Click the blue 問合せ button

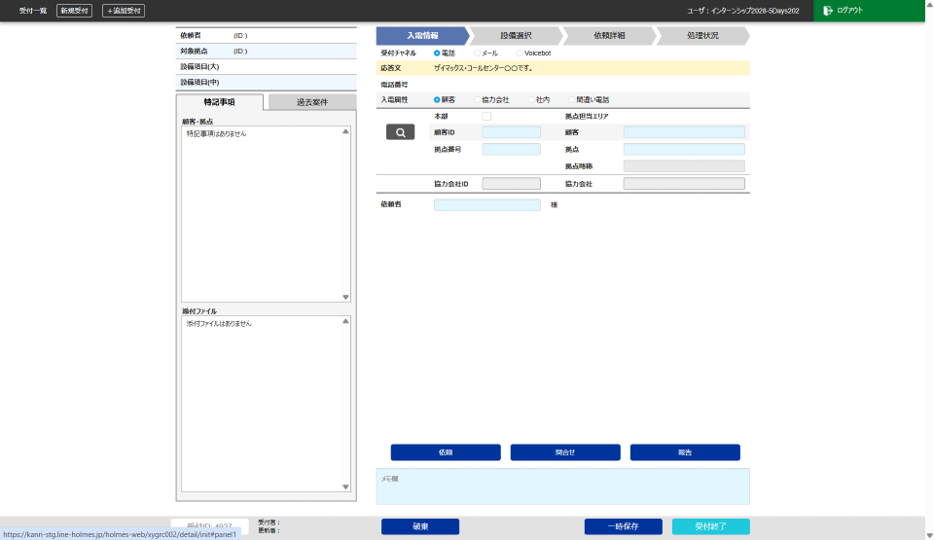[x=565, y=452]
